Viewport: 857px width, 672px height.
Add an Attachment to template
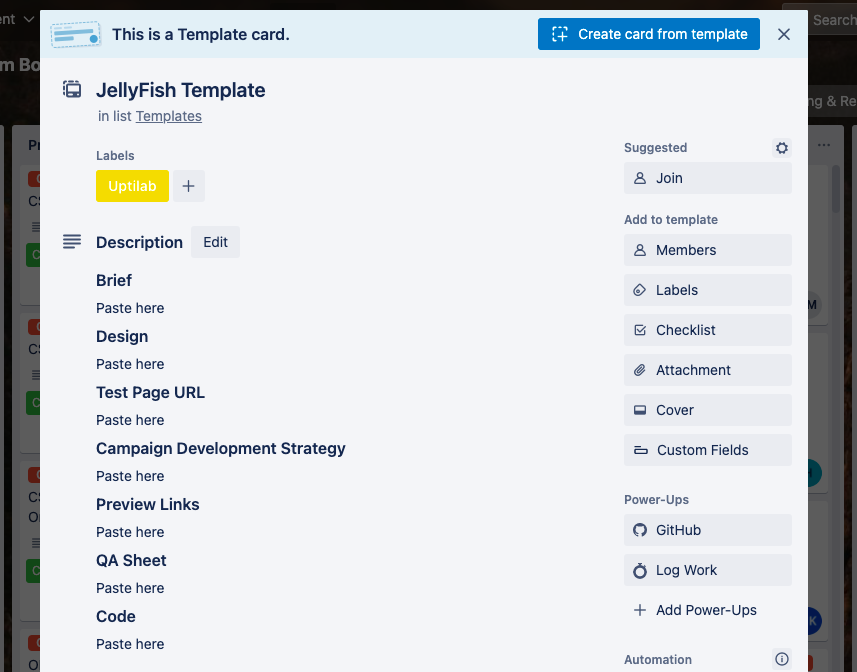707,370
